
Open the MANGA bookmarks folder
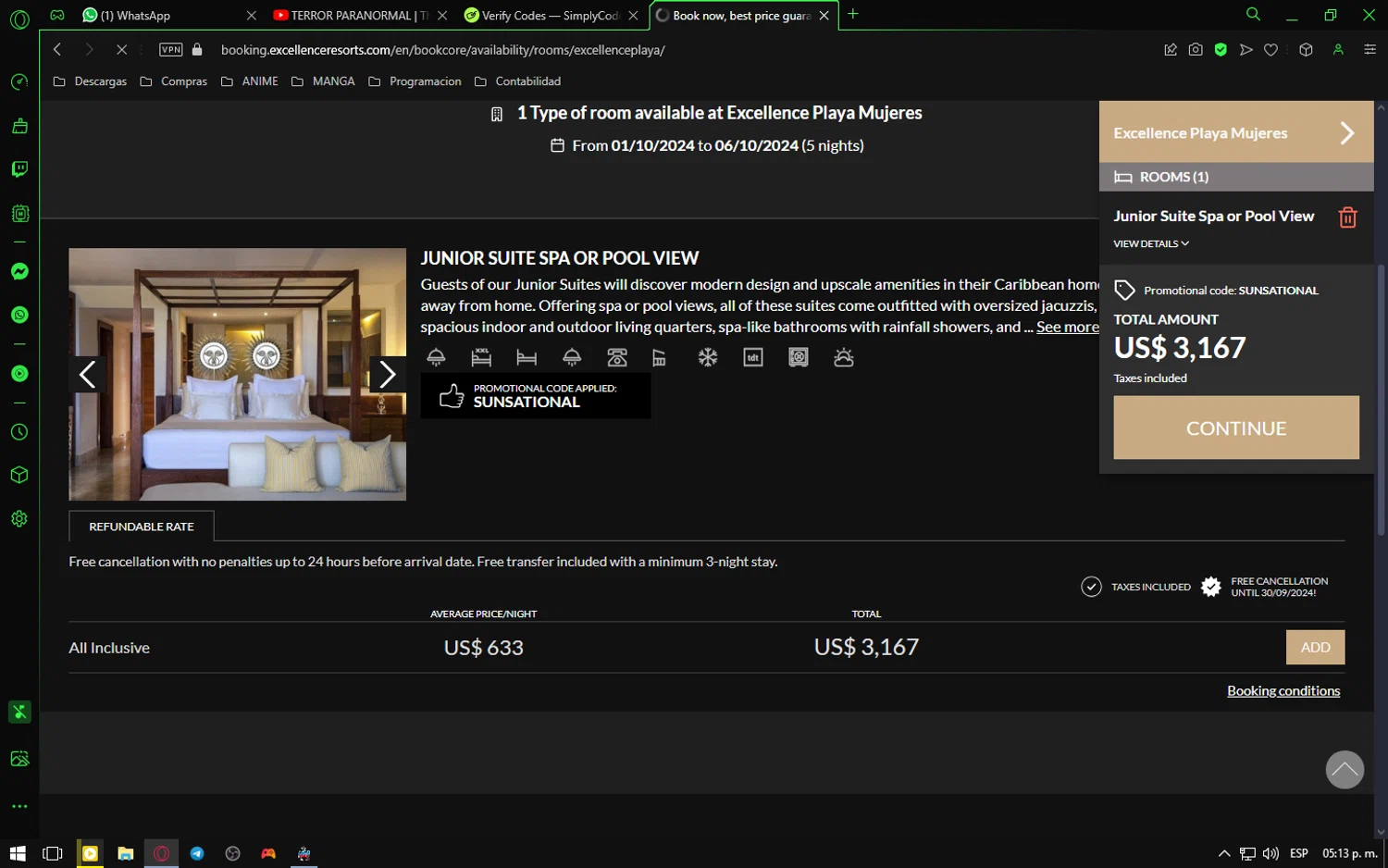pyautogui.click(x=323, y=81)
